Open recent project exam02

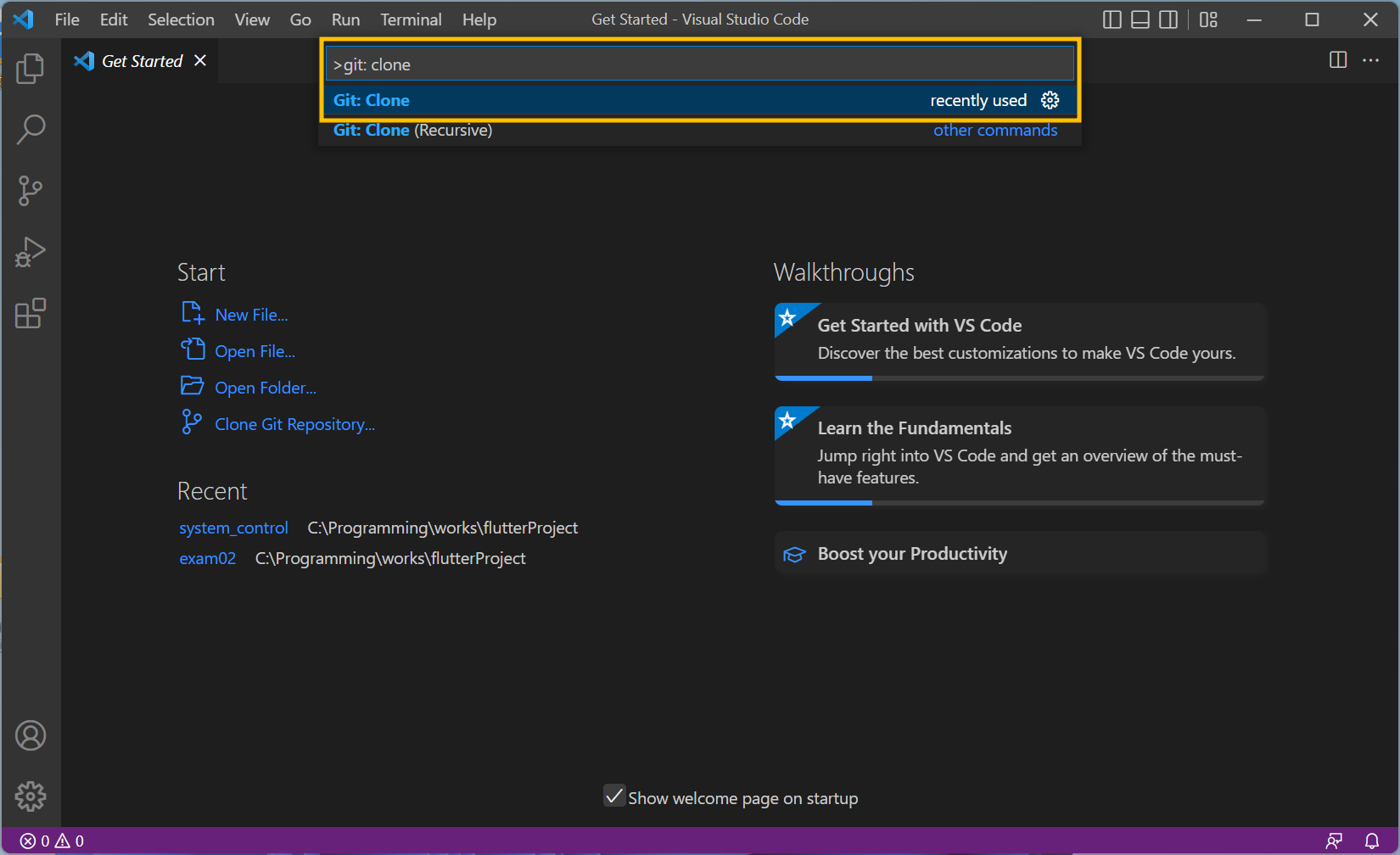(x=207, y=558)
